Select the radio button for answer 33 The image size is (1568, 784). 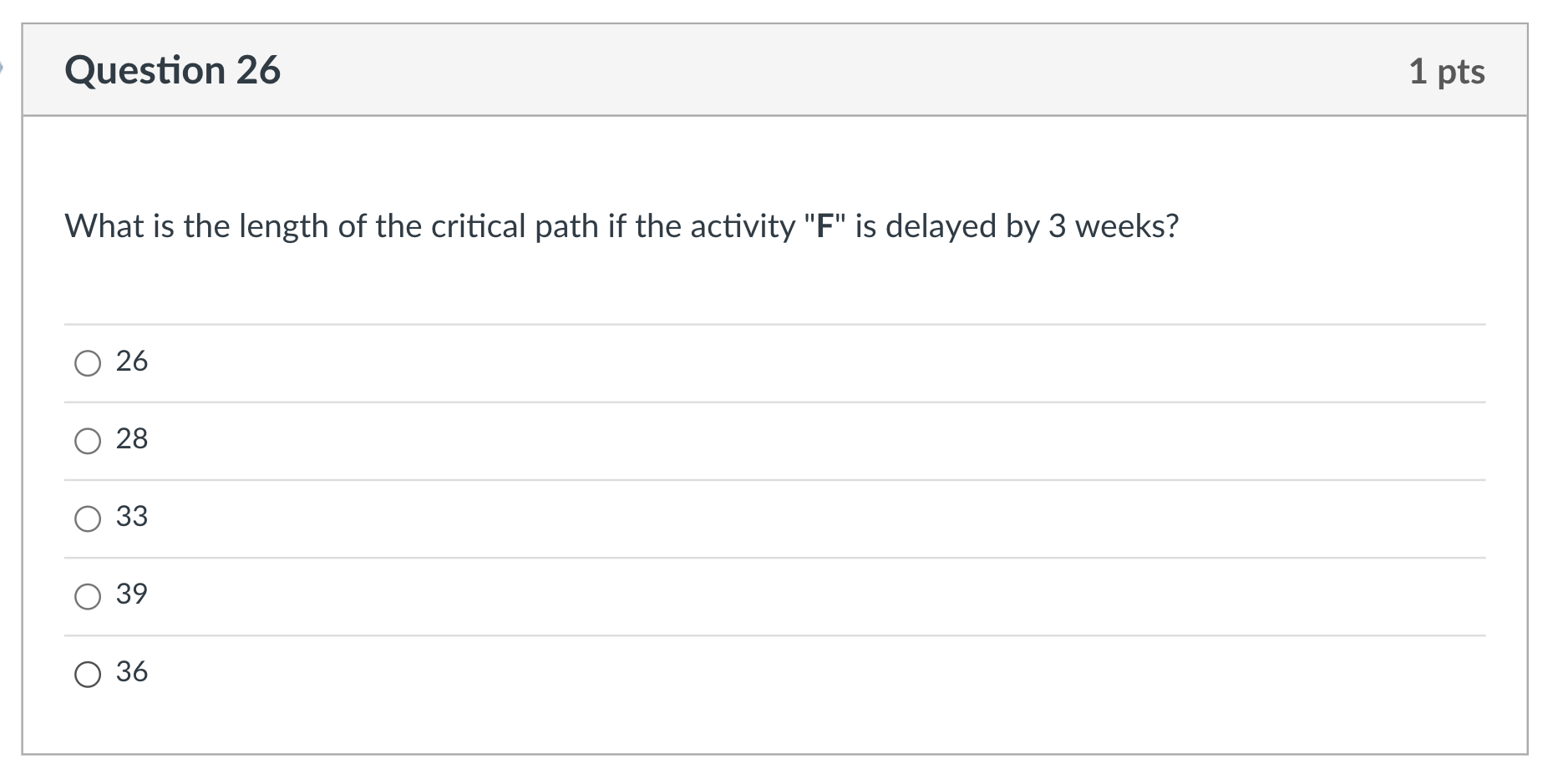coord(87,518)
